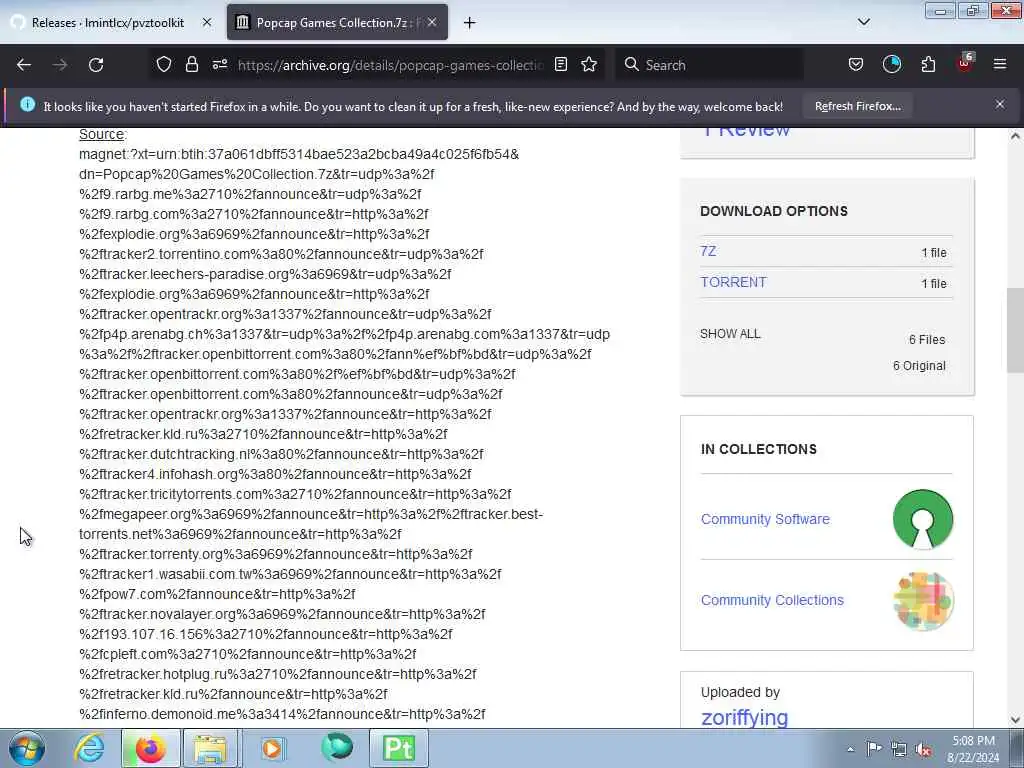Open uploader zoriffying's profile
Viewport: 1024px width, 768px height.
click(x=744, y=717)
